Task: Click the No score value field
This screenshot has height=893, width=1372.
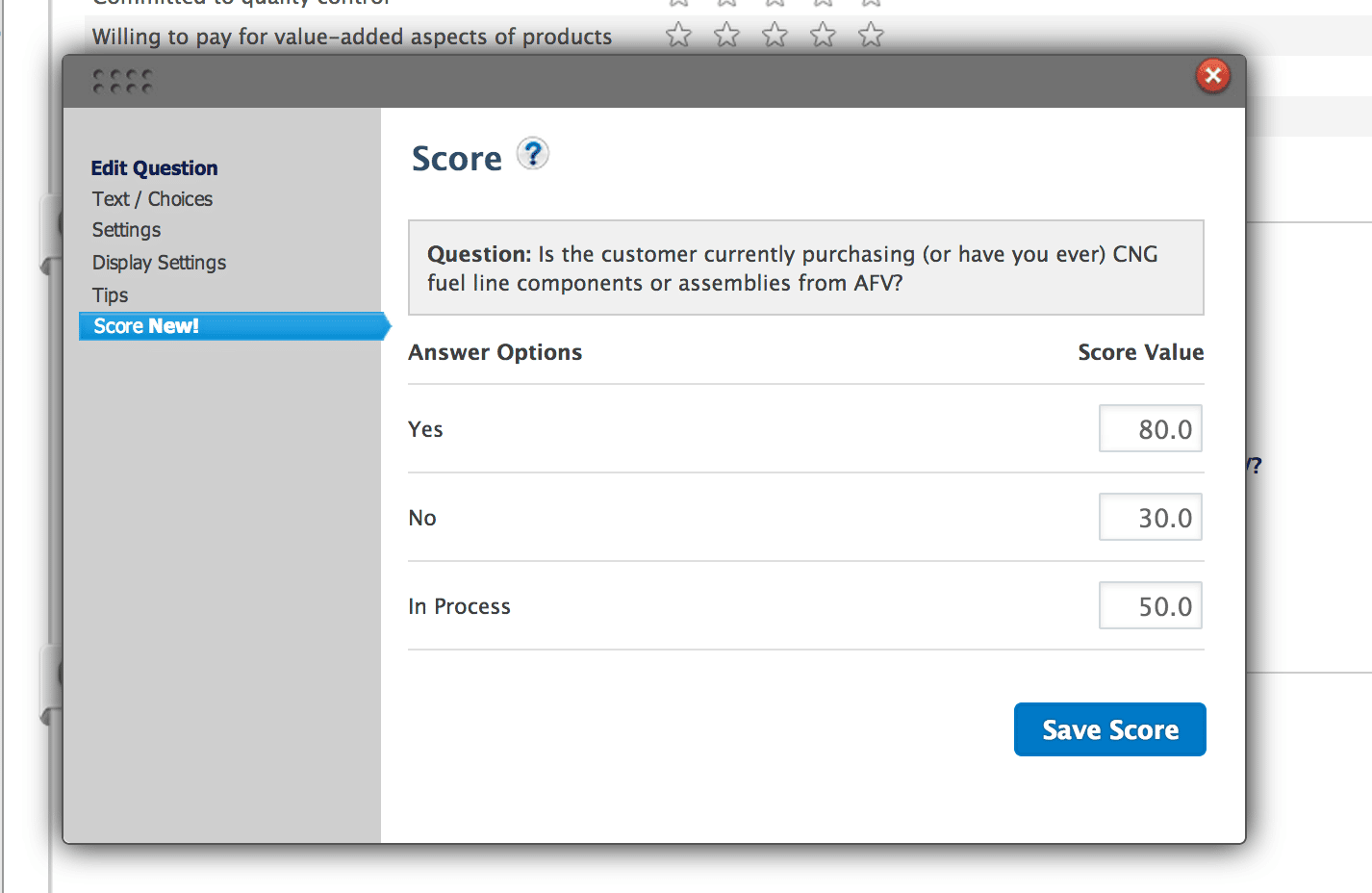Action: [x=1151, y=517]
